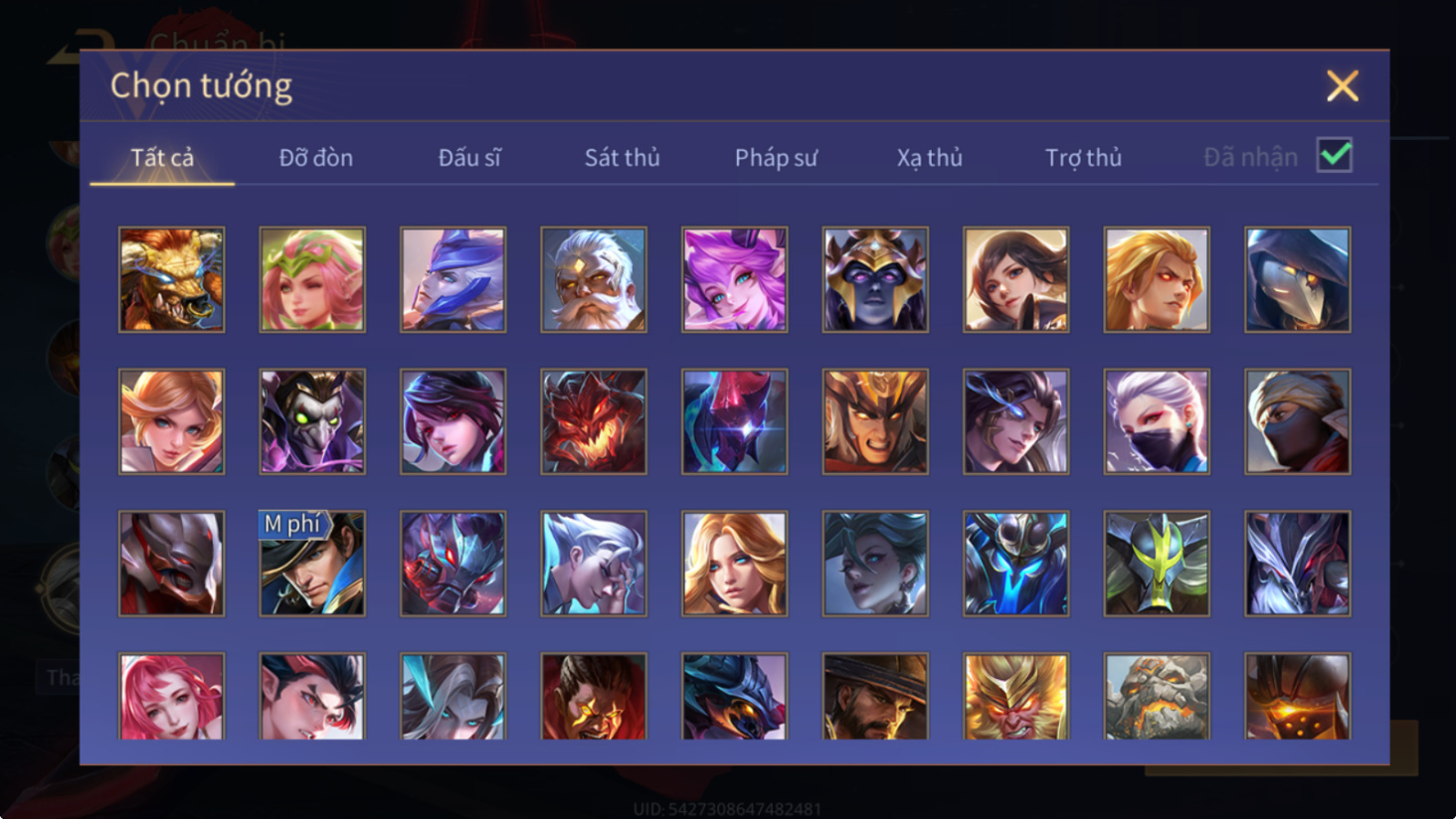Viewport: 1456px width, 819px height.
Task: Pick the golden monkey king hero portrait
Action: [1015, 696]
